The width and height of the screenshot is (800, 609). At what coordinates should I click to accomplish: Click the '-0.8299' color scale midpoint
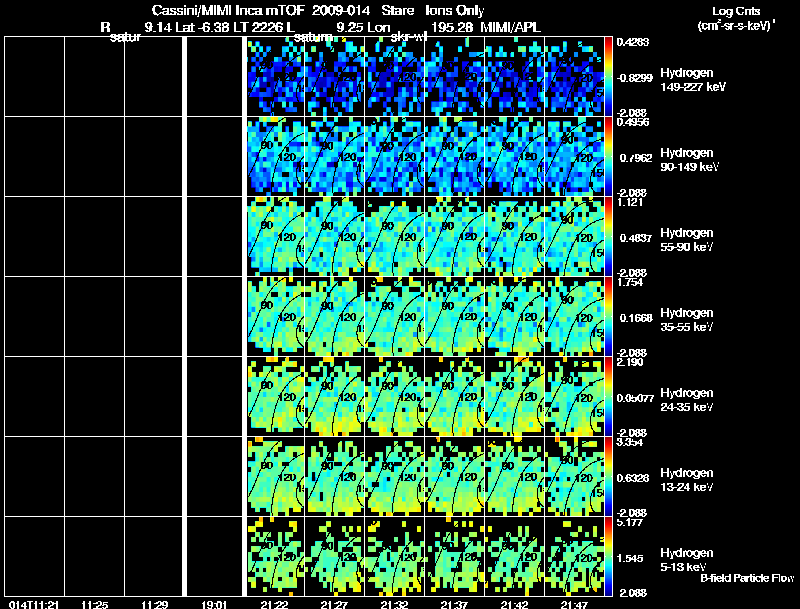[x=634, y=78]
